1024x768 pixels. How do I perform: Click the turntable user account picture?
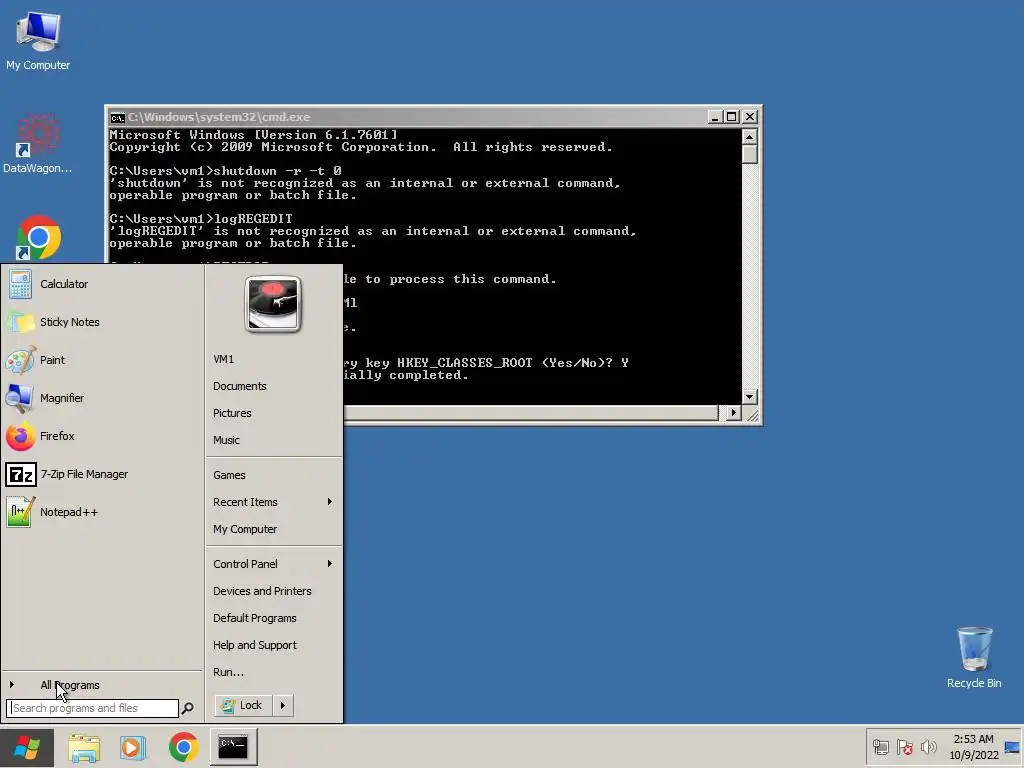273,304
